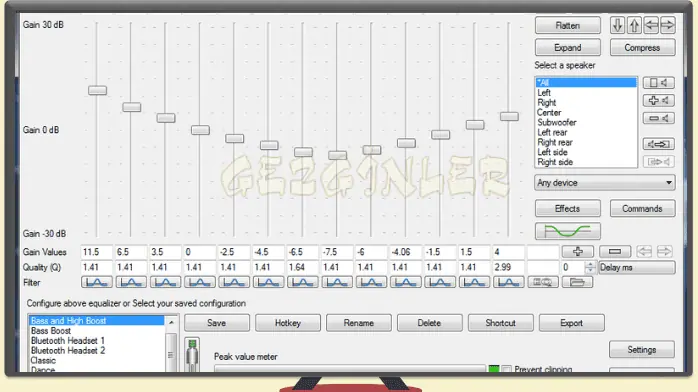
Task: Shift all gains down with down arrow
Action: tap(617, 25)
